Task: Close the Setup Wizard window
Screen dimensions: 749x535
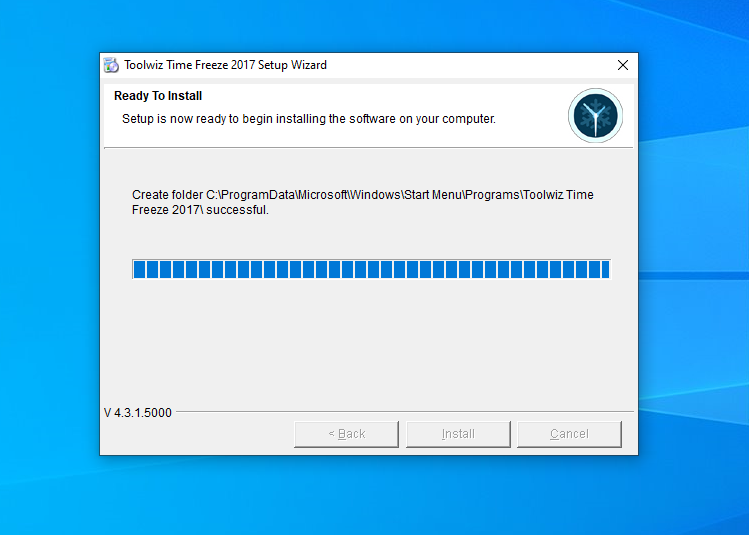Action: coord(622,65)
